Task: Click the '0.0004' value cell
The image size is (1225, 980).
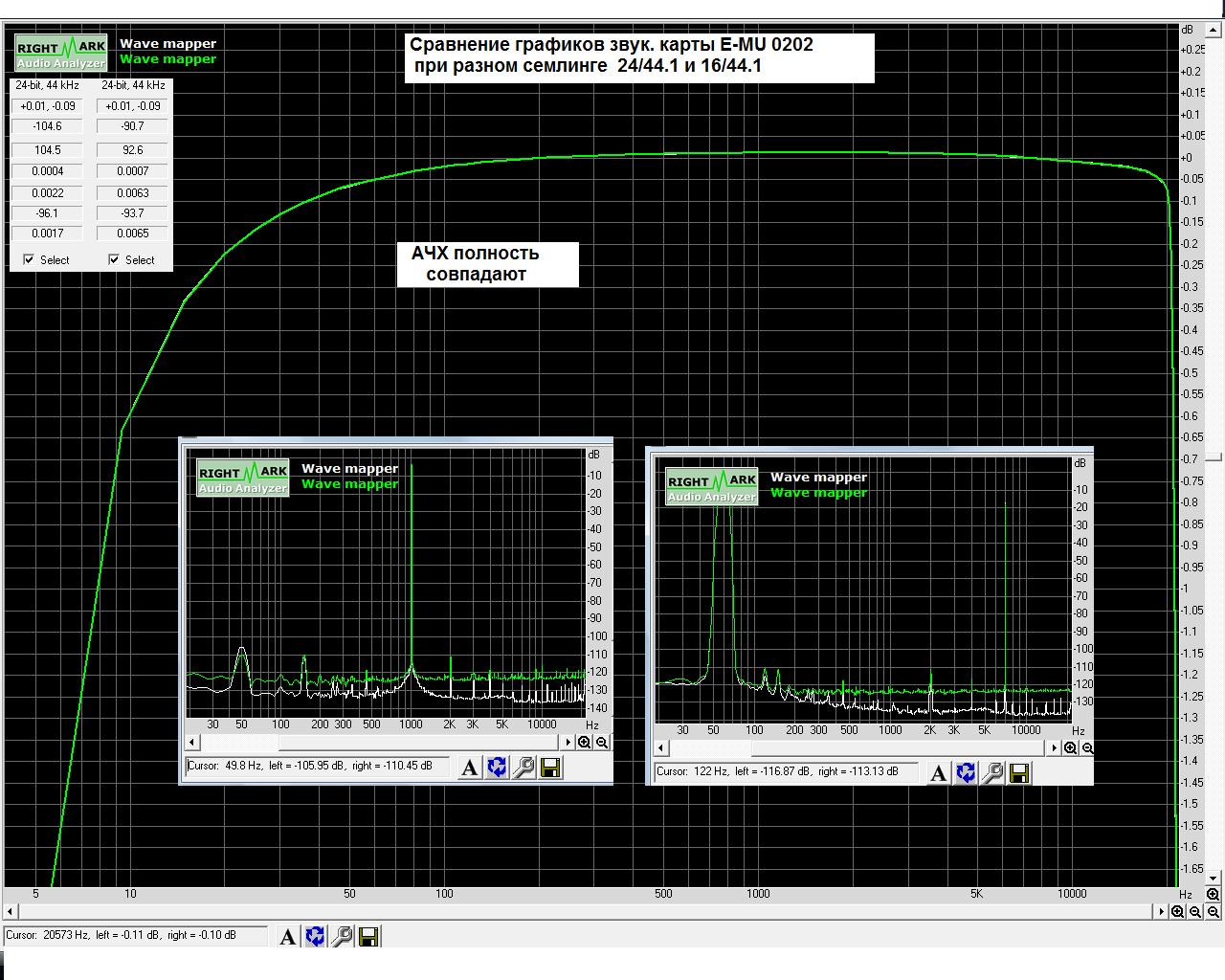Action: (47, 171)
